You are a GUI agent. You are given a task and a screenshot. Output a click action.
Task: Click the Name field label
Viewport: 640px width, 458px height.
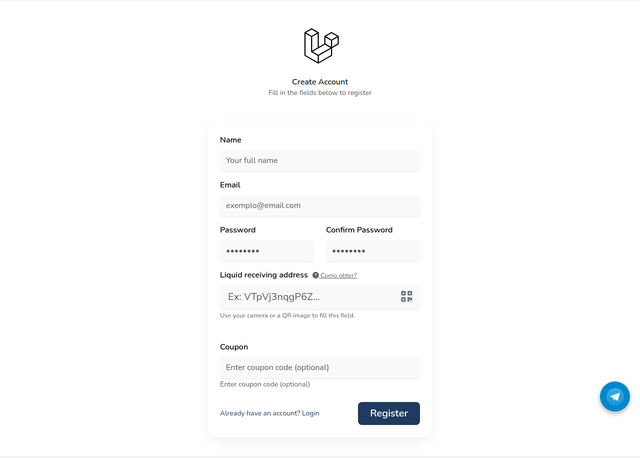pyautogui.click(x=231, y=140)
